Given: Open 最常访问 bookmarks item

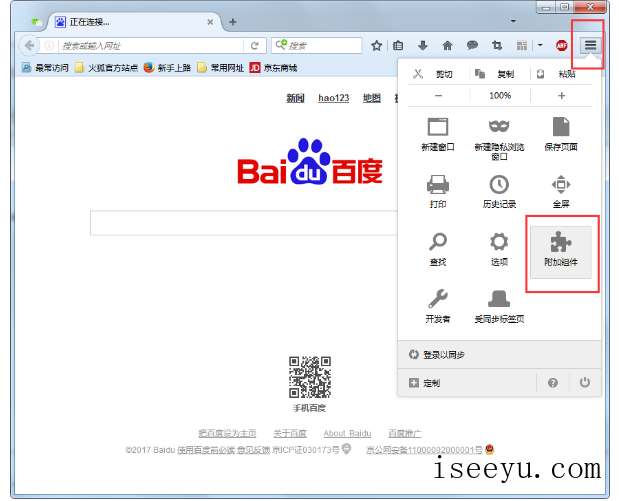Looking at the screenshot, I should pyautogui.click(x=45, y=68).
